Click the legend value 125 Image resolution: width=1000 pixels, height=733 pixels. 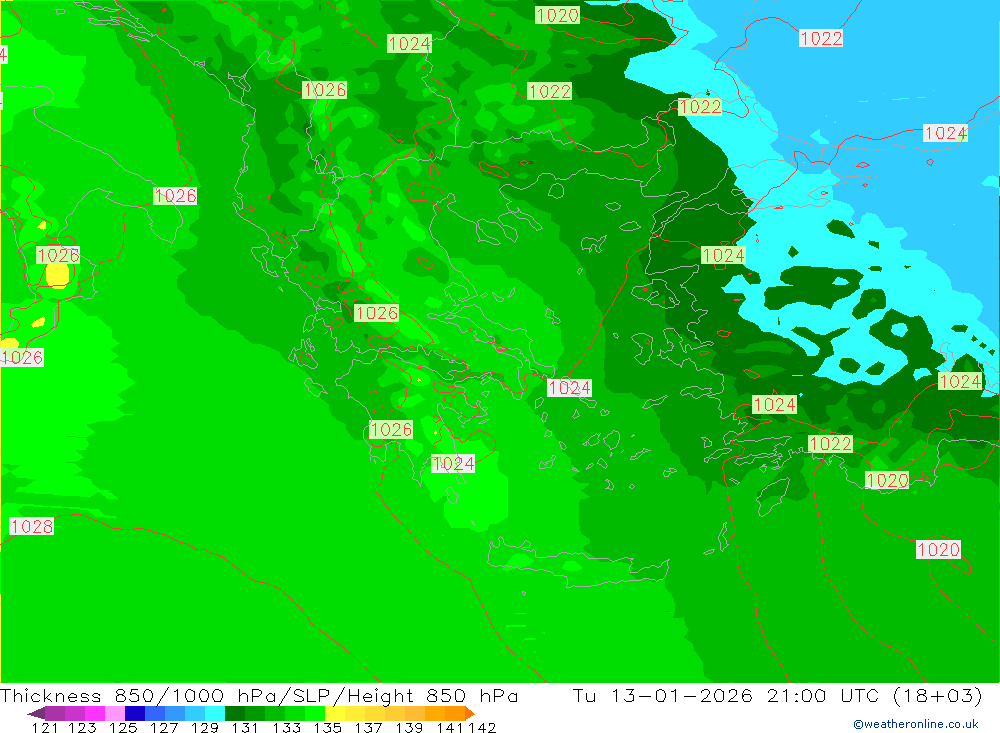[x=123, y=727]
